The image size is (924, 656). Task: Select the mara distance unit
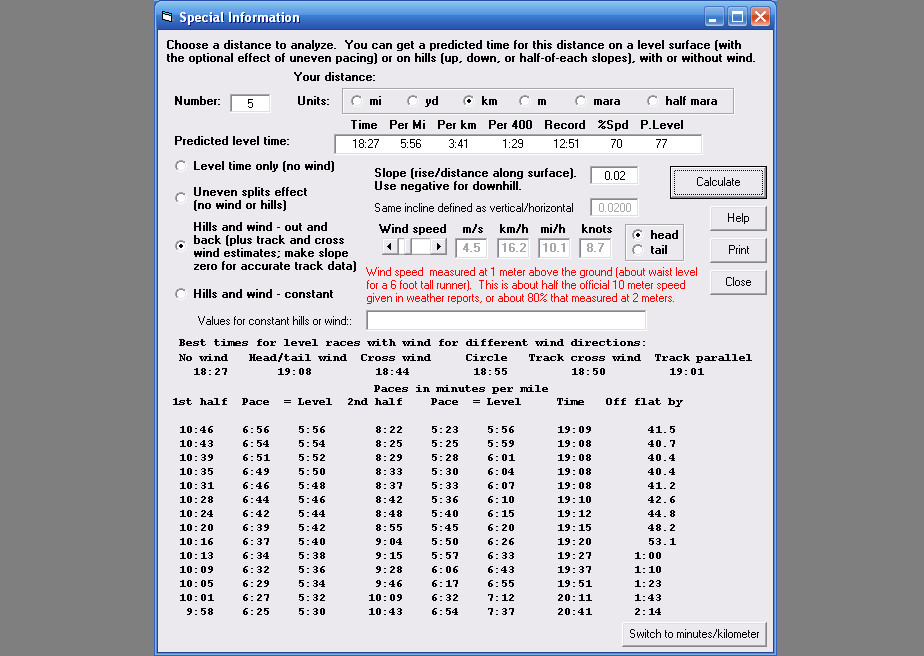(581, 101)
